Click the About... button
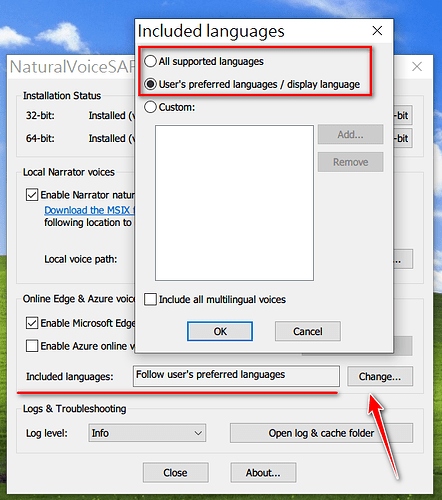This screenshot has height=500, width=442. point(263,472)
